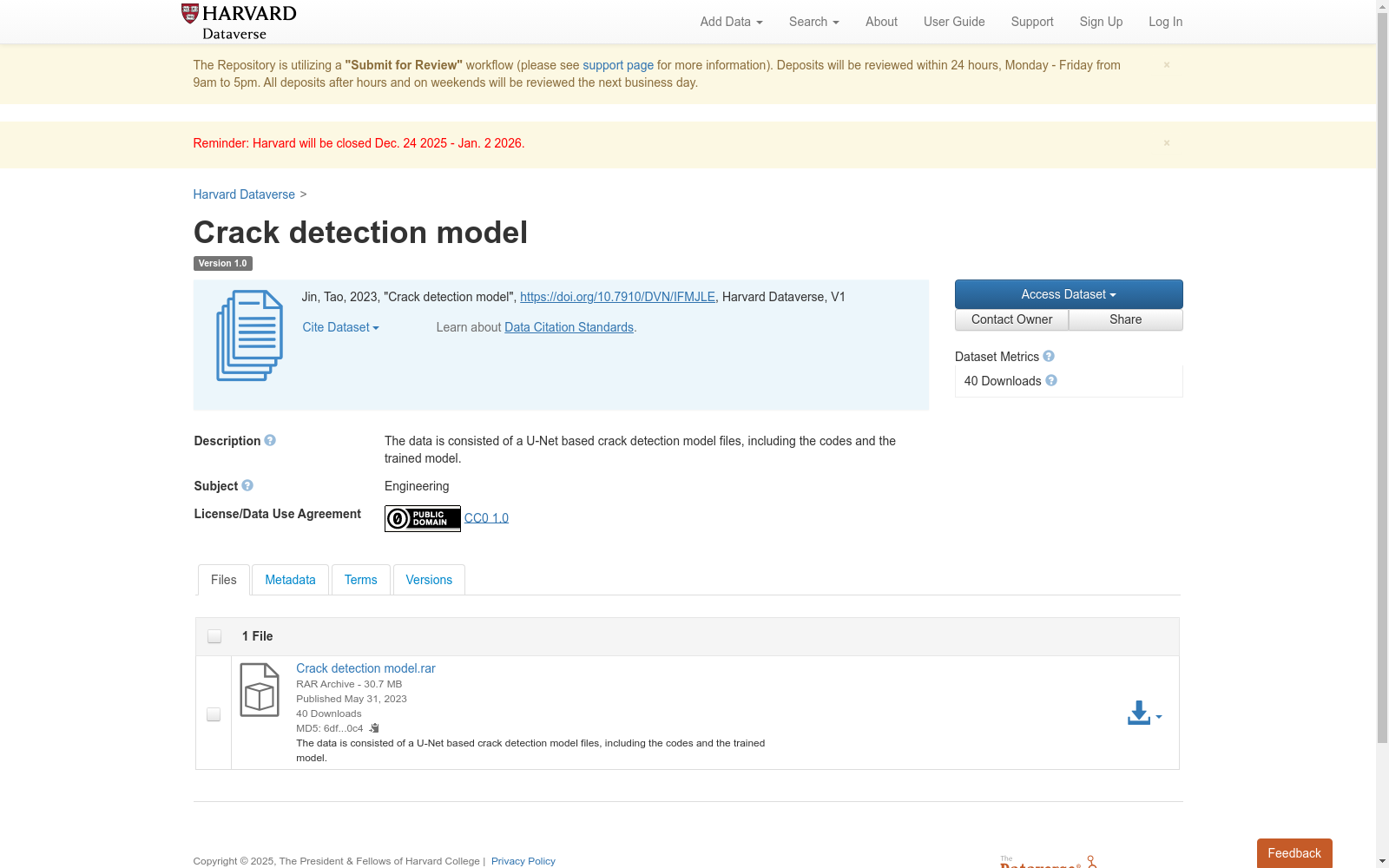Click the package icon beside Crack detection model.rar

[x=258, y=689]
